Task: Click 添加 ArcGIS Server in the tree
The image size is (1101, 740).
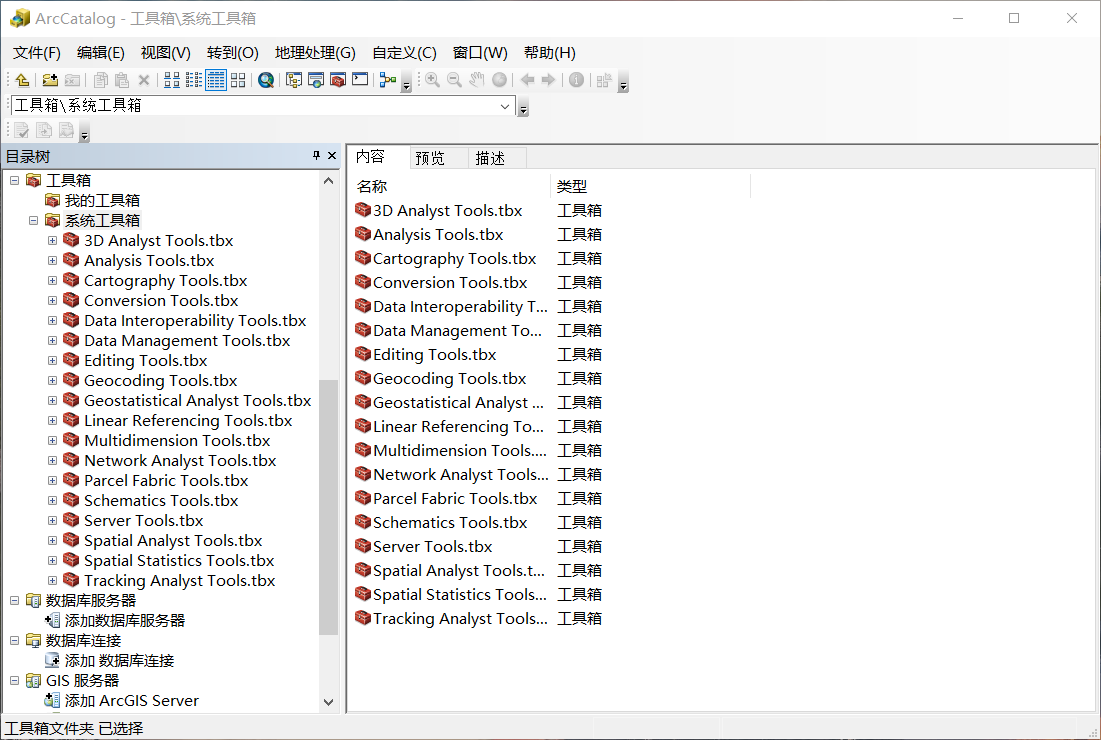Action: click(x=132, y=701)
